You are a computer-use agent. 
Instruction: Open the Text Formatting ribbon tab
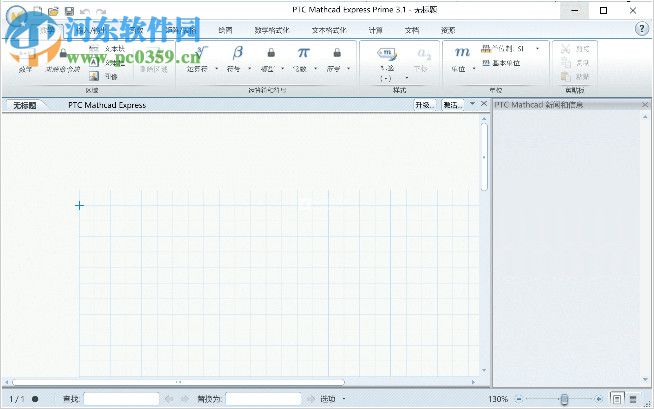click(x=329, y=30)
